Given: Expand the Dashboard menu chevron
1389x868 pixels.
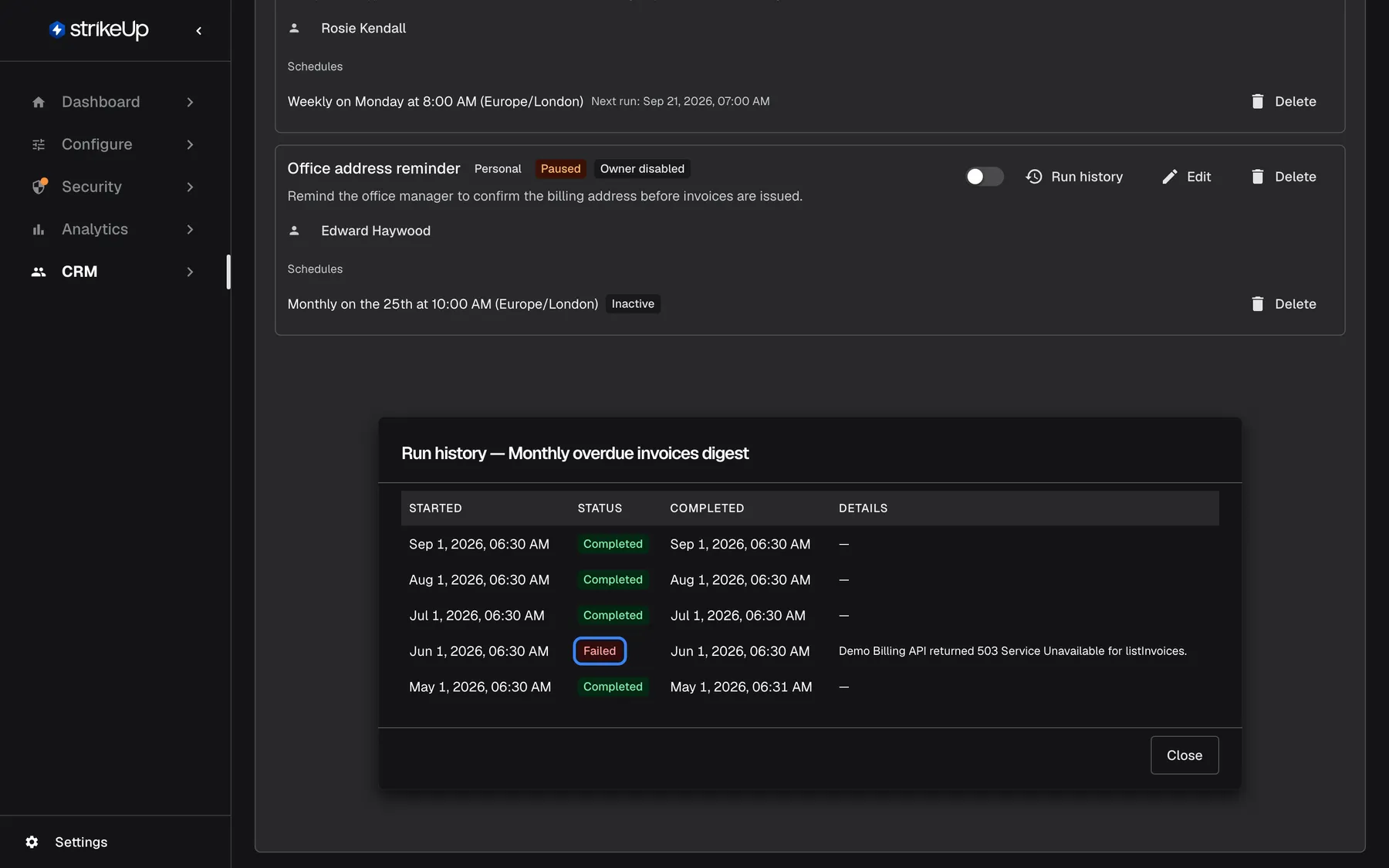Looking at the screenshot, I should tap(190, 102).
